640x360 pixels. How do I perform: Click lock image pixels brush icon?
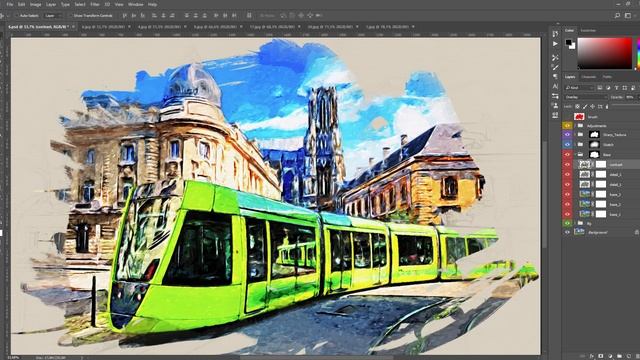pyautogui.click(x=585, y=107)
